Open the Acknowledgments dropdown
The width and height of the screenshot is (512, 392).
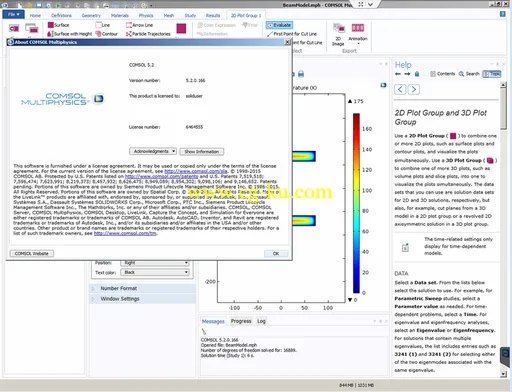pos(153,151)
